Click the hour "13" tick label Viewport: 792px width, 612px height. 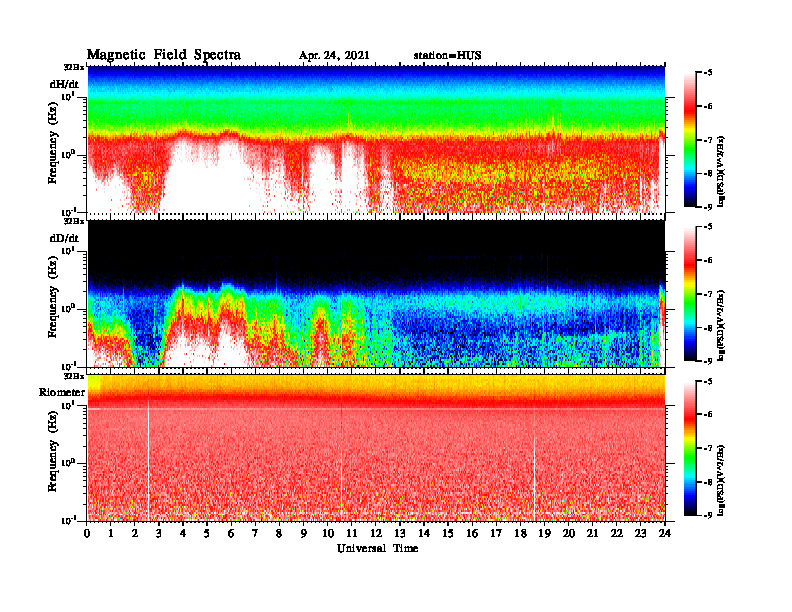click(x=400, y=533)
